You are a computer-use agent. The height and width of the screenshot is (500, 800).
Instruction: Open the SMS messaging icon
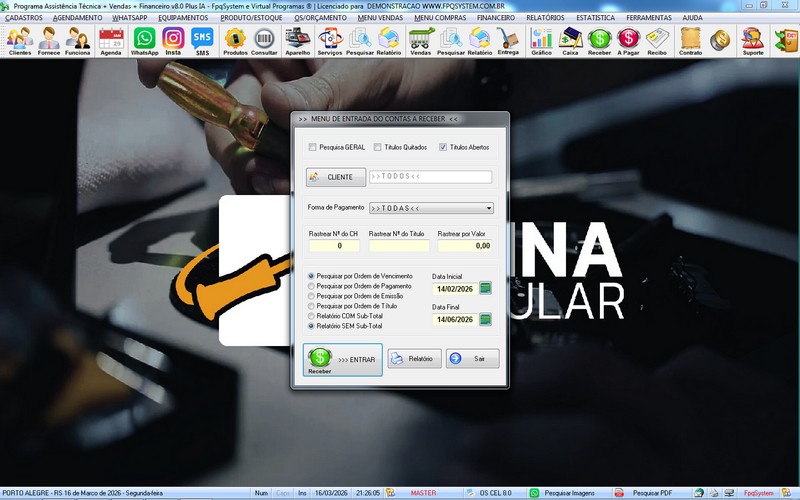click(x=202, y=41)
